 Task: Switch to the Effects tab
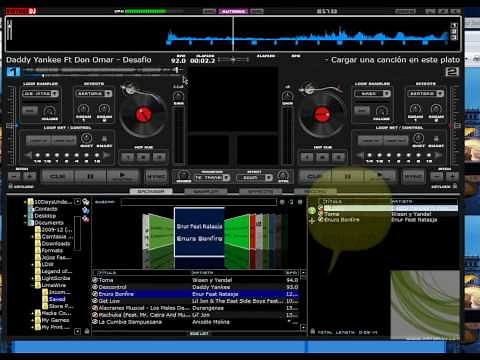pos(260,191)
